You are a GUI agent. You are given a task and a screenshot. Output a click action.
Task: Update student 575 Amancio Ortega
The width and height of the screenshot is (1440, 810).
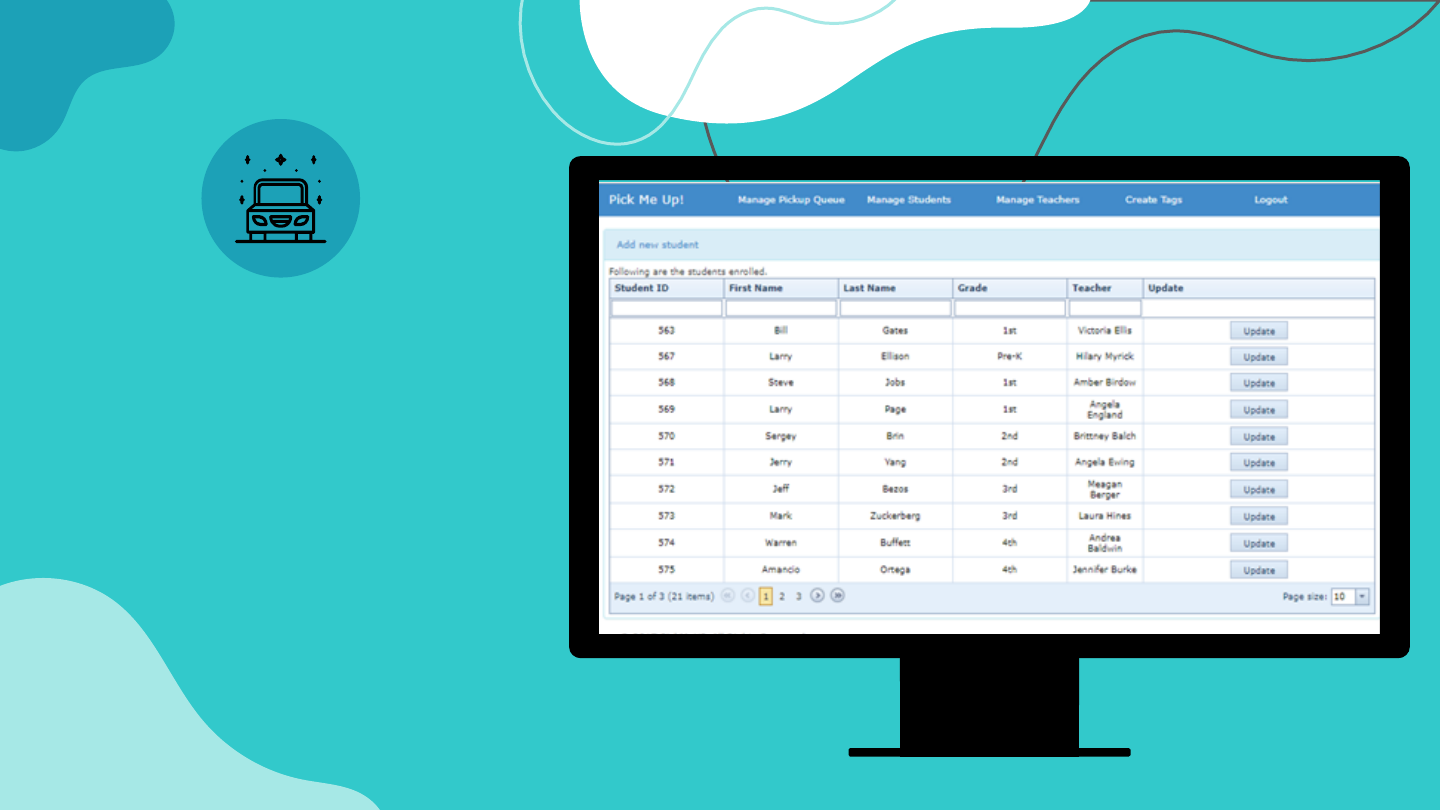tap(1258, 570)
